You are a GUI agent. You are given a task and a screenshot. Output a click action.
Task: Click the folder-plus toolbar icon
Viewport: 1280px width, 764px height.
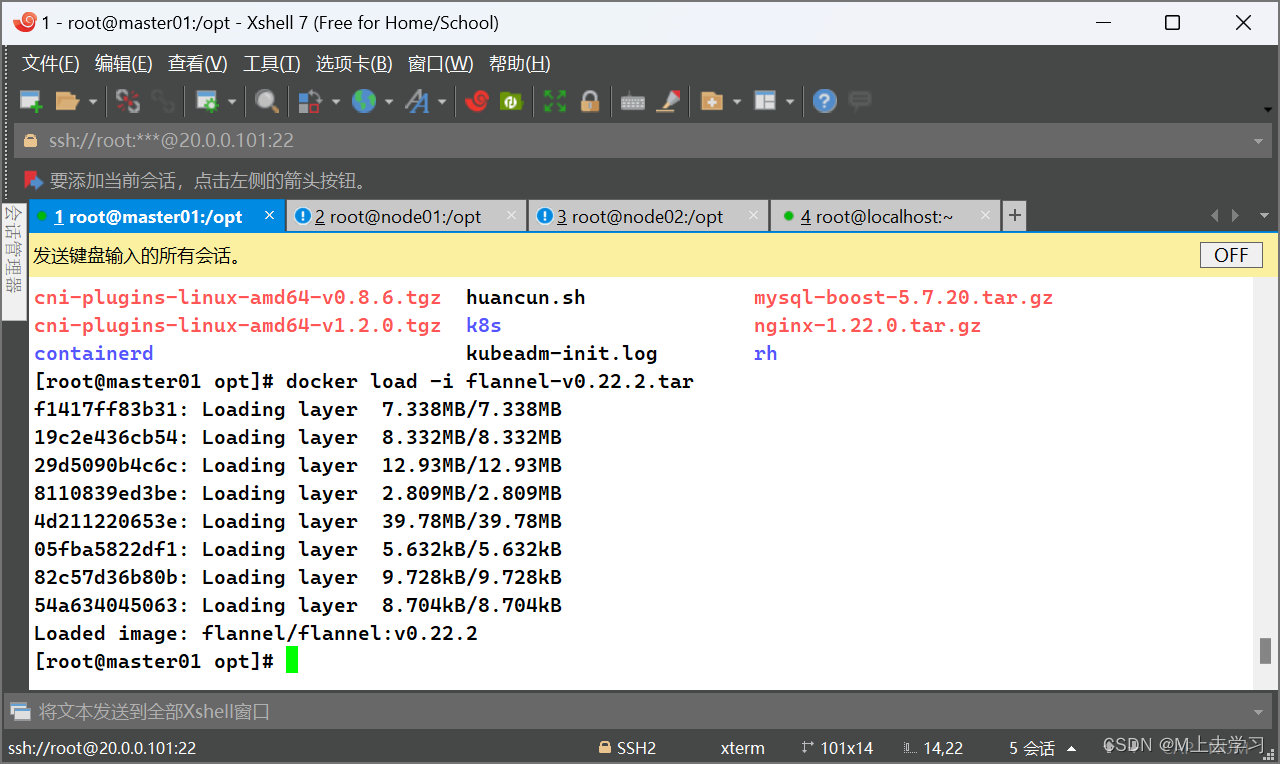(711, 101)
